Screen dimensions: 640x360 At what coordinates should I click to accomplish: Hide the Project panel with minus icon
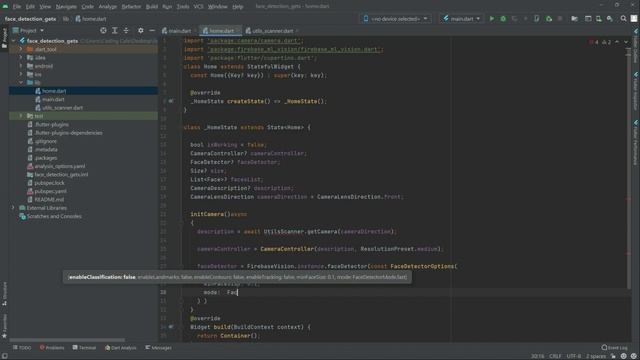click(152, 31)
